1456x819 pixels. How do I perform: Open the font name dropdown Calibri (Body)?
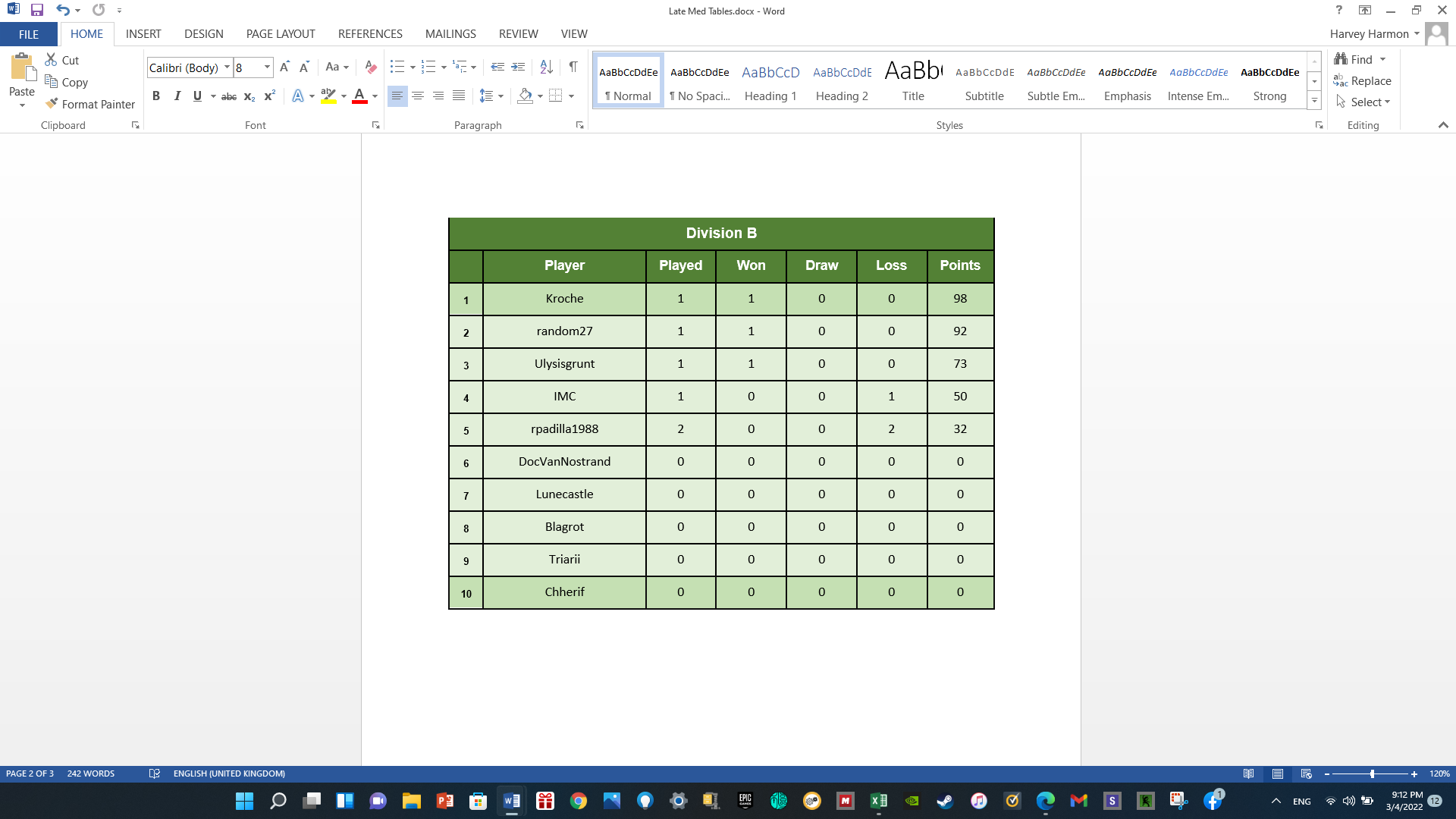pos(227,67)
